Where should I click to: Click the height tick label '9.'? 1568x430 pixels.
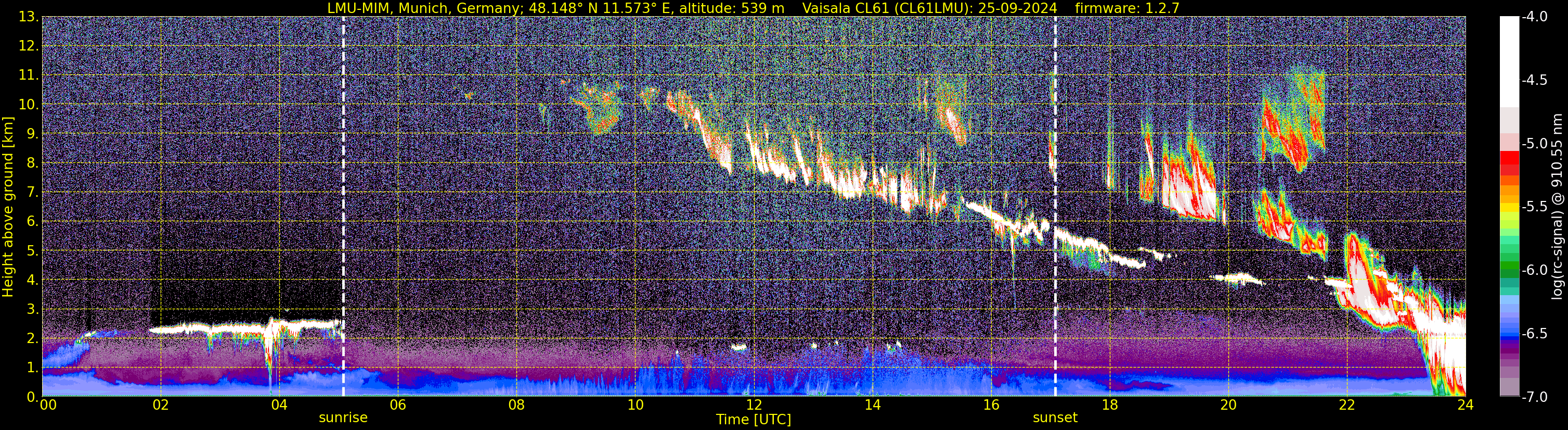point(32,133)
